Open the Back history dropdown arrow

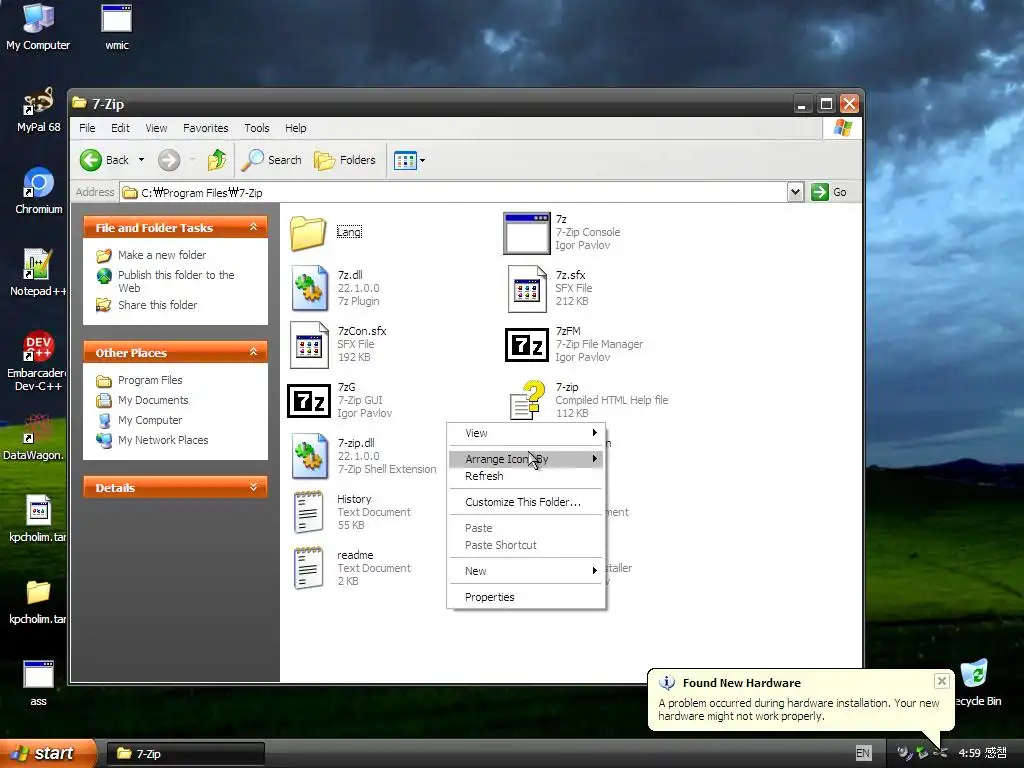[141, 160]
